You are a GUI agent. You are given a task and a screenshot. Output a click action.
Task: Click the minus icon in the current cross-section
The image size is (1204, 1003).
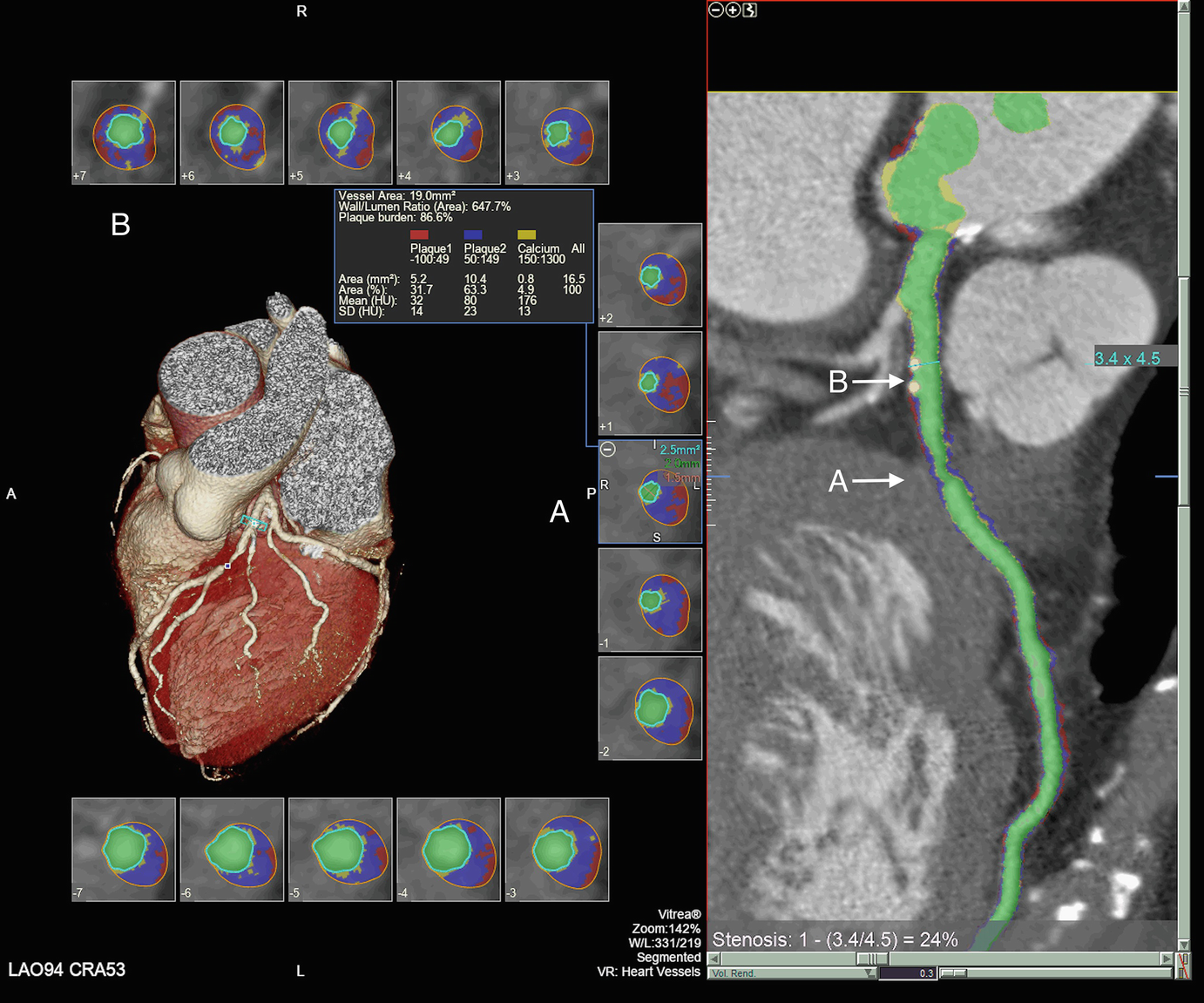coord(608,450)
